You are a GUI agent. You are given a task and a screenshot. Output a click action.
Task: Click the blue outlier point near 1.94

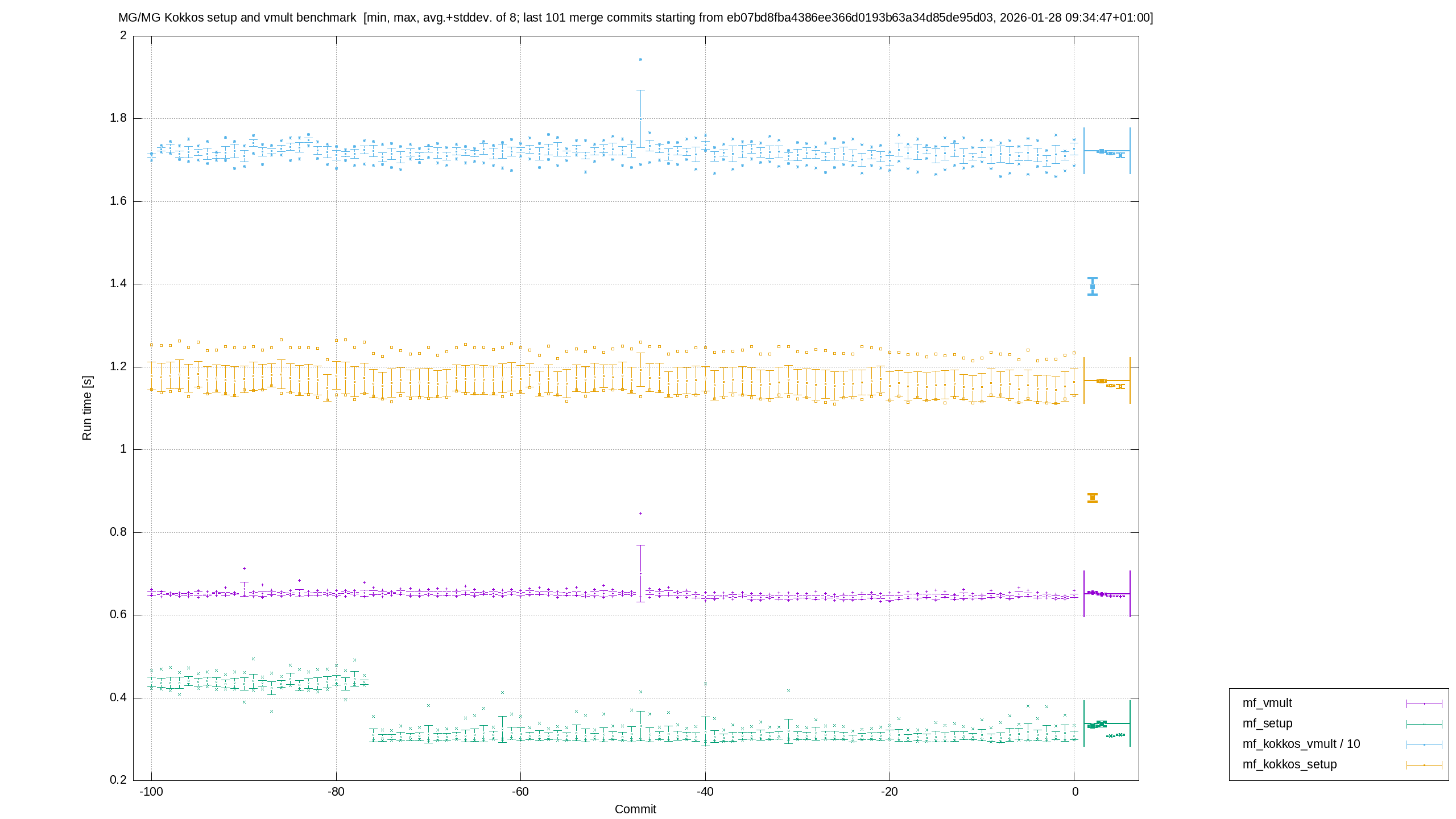640,60
